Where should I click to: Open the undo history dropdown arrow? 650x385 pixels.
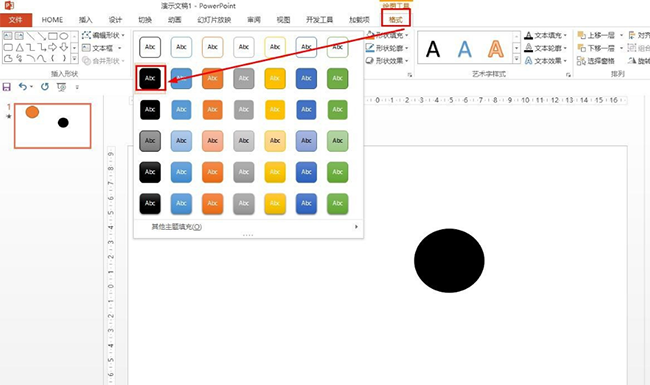(32, 87)
